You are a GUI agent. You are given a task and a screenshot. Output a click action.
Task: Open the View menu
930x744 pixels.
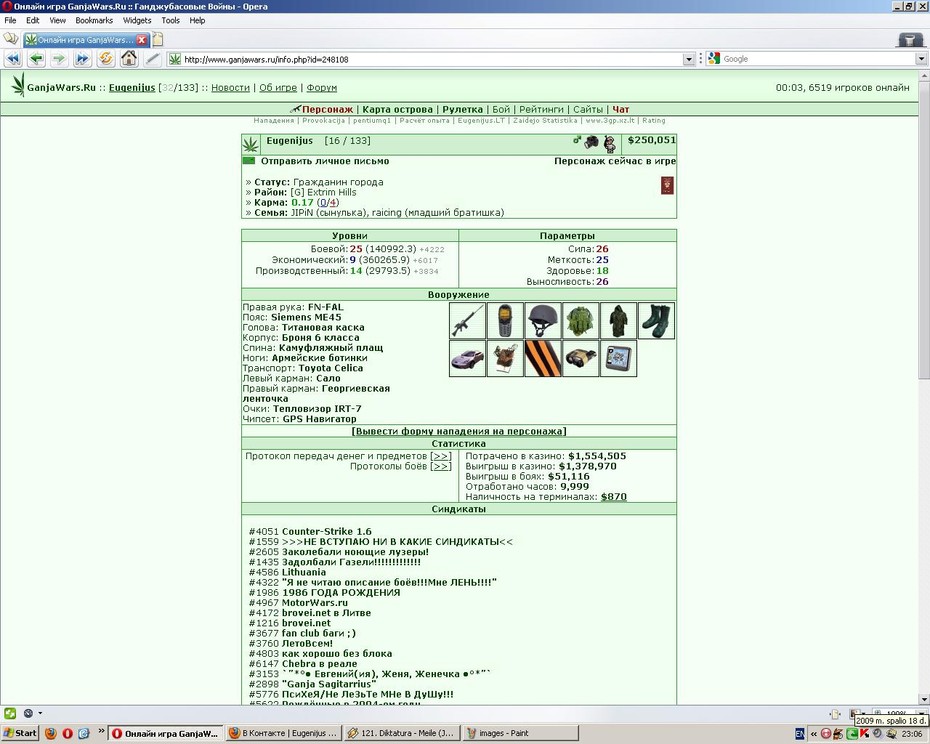(58, 20)
